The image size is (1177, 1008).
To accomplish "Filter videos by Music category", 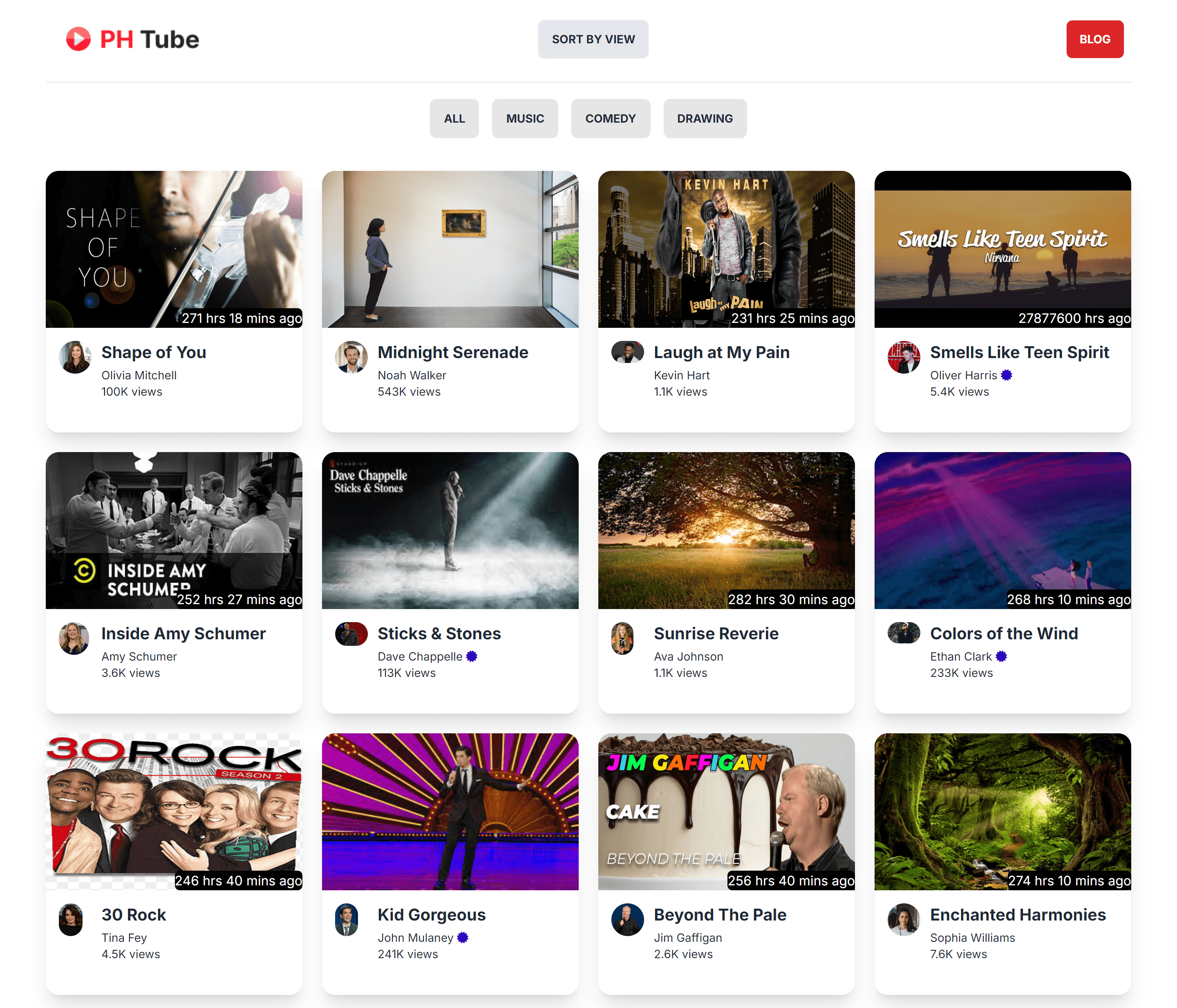I will 525,119.
